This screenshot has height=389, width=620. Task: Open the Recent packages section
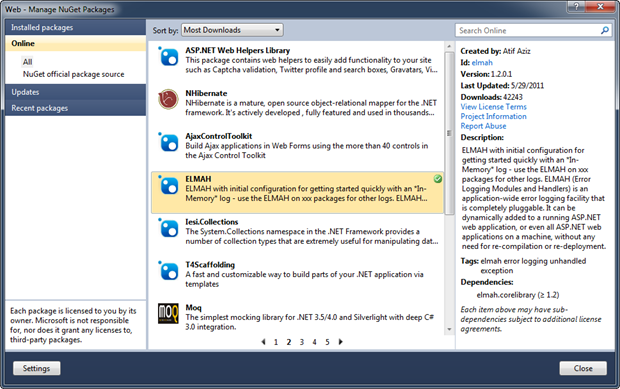pyautogui.click(x=76, y=108)
